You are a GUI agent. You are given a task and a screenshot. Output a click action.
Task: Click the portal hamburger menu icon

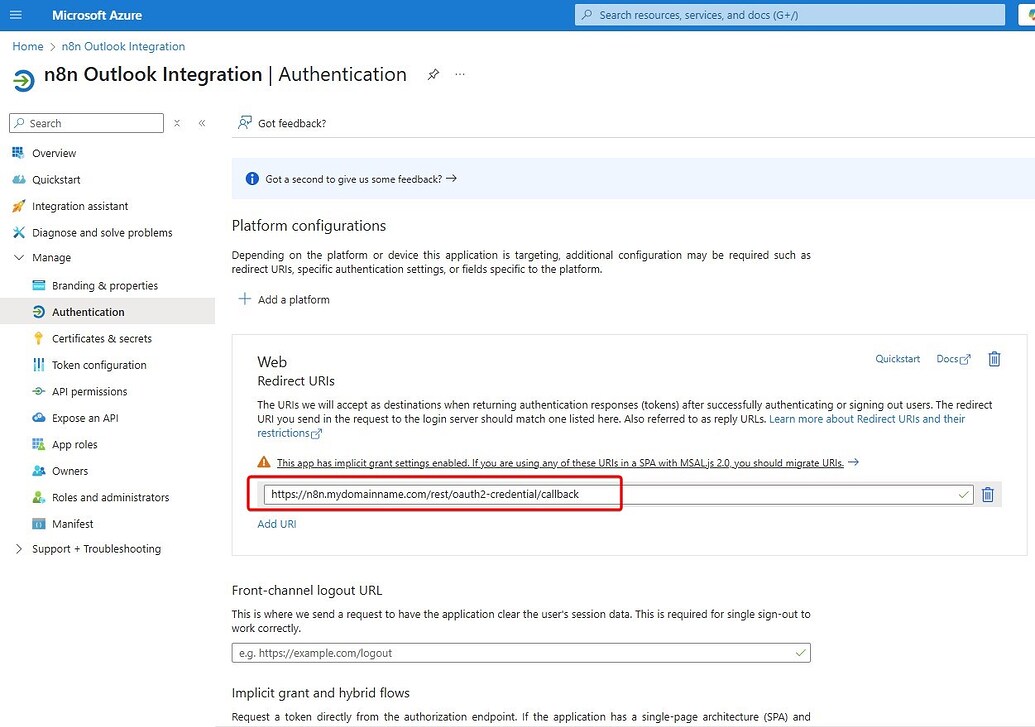(15, 15)
